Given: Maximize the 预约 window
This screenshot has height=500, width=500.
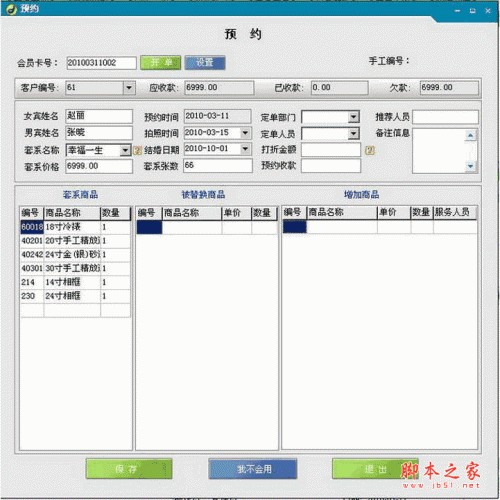Looking at the screenshot, I should tap(472, 11).
